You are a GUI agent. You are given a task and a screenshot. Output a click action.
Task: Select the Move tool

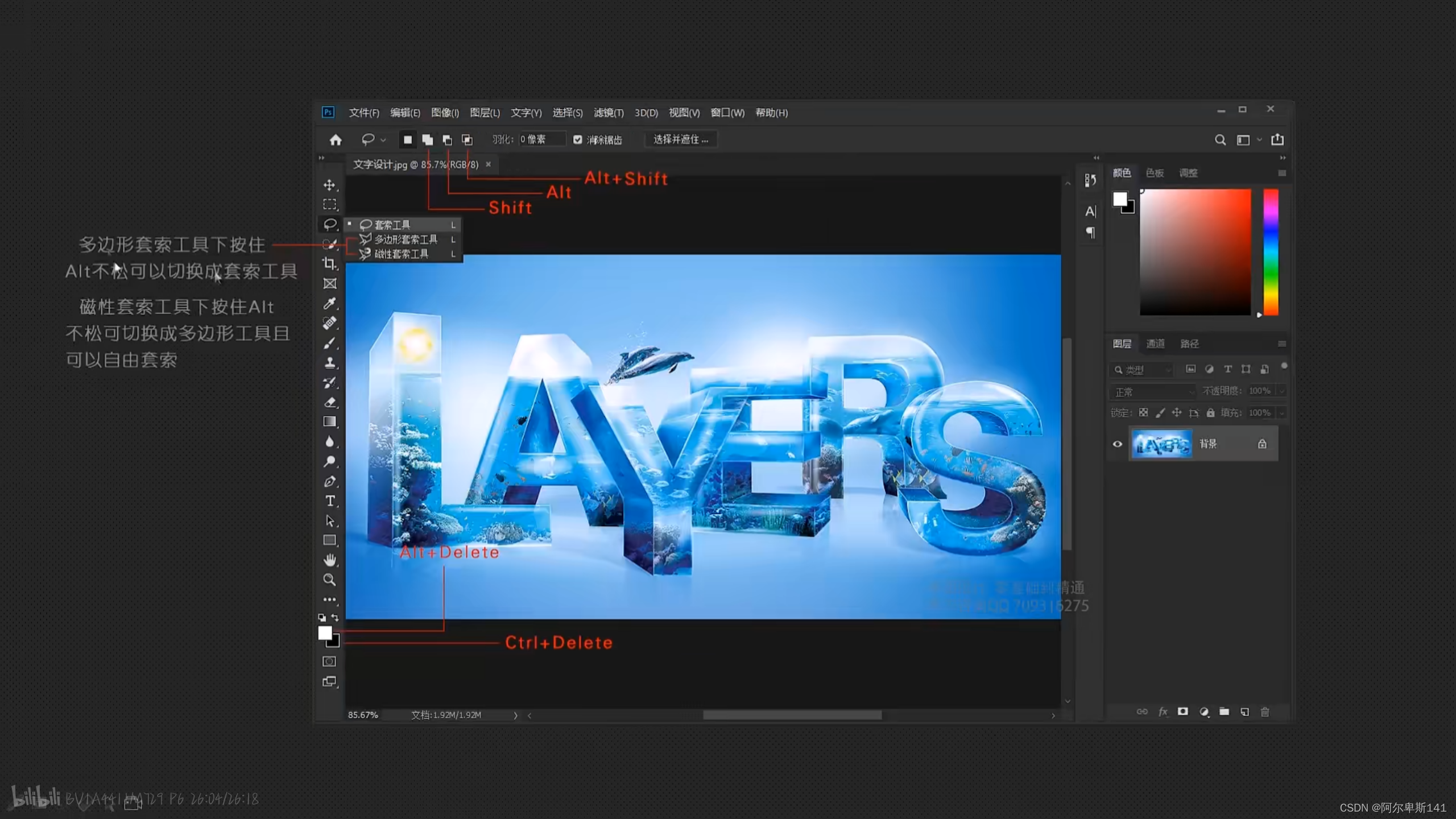[329, 185]
